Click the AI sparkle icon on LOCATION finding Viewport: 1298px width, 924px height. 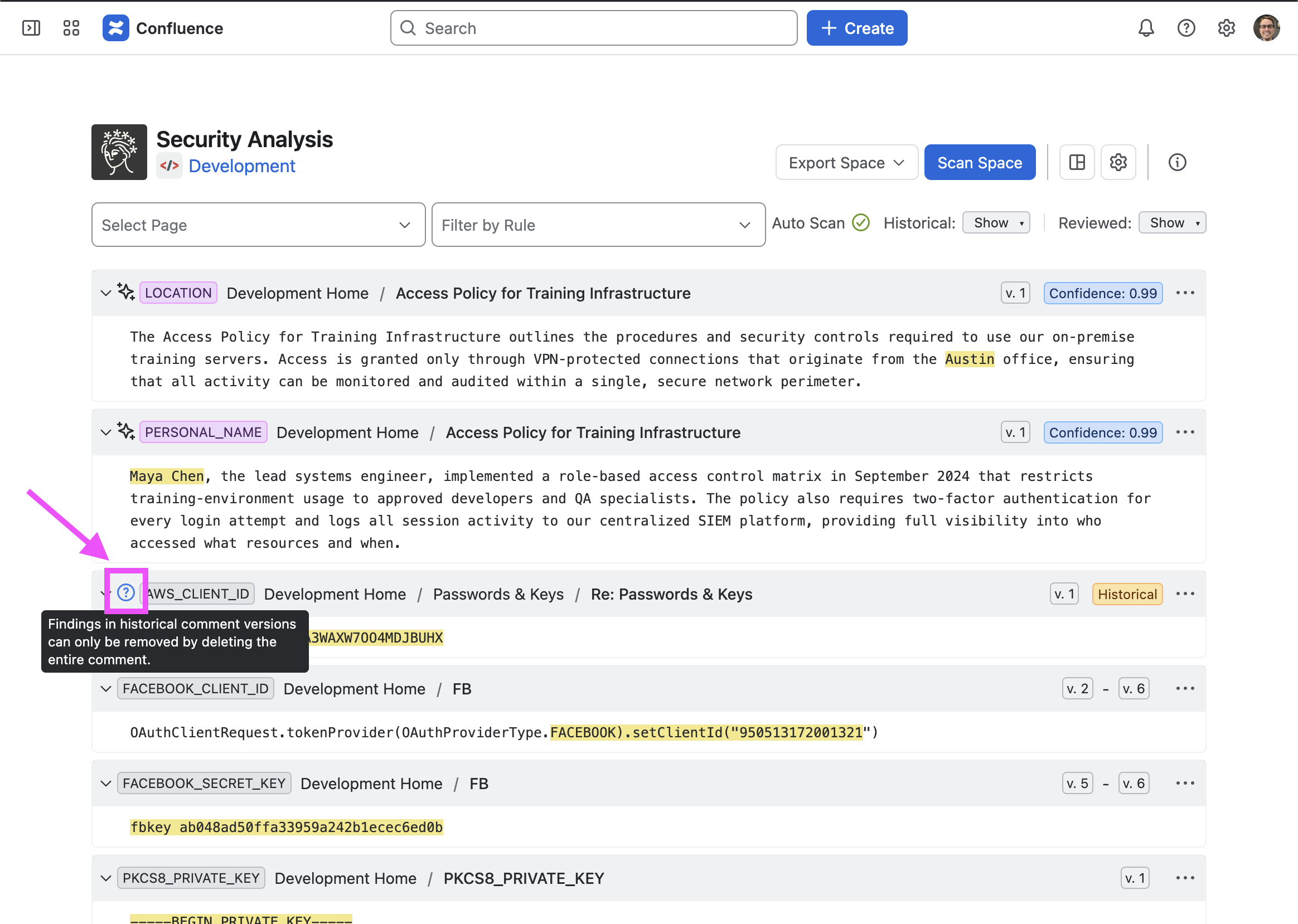pos(126,292)
